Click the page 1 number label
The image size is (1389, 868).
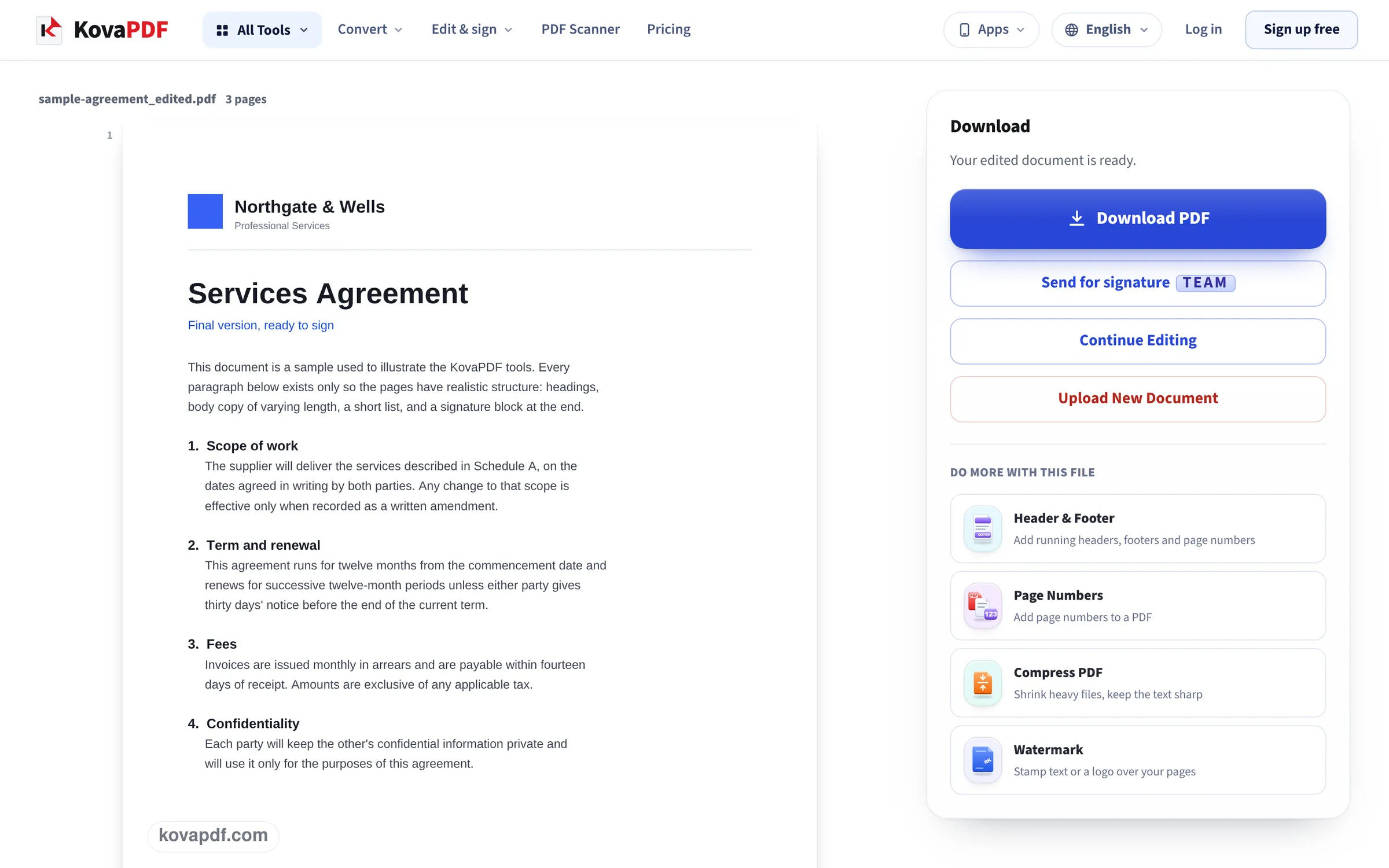point(109,135)
